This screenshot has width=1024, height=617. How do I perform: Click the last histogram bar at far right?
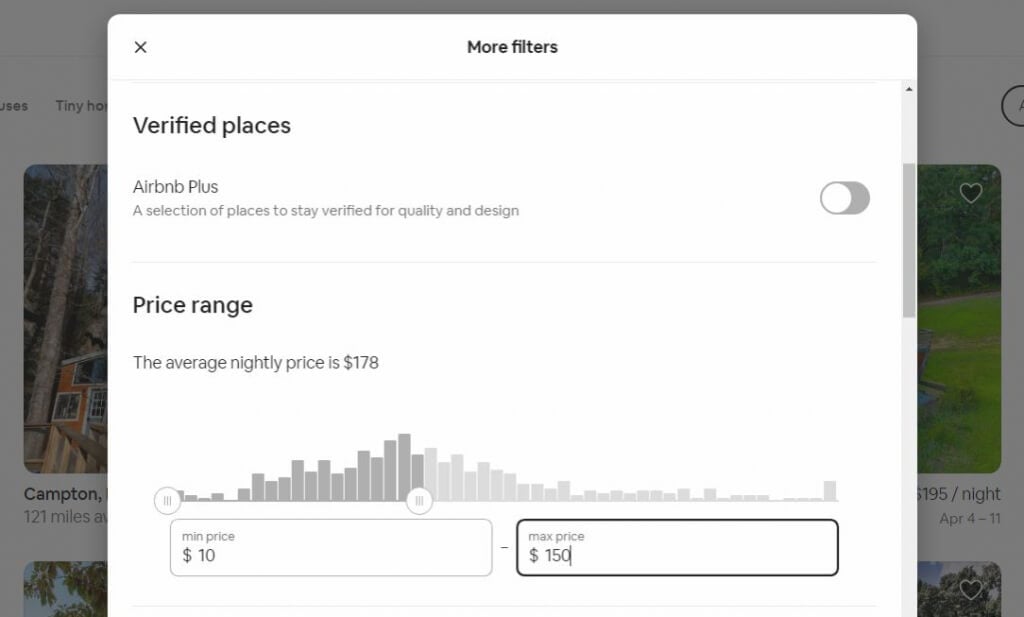coord(830,490)
